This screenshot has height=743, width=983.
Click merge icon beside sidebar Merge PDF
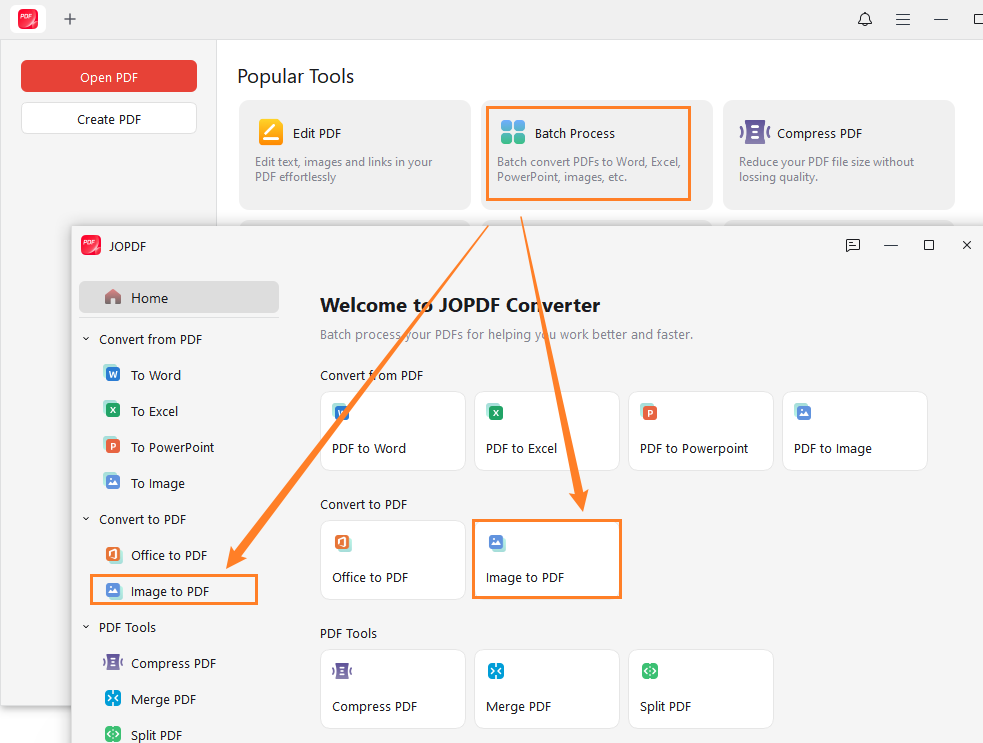coord(113,698)
